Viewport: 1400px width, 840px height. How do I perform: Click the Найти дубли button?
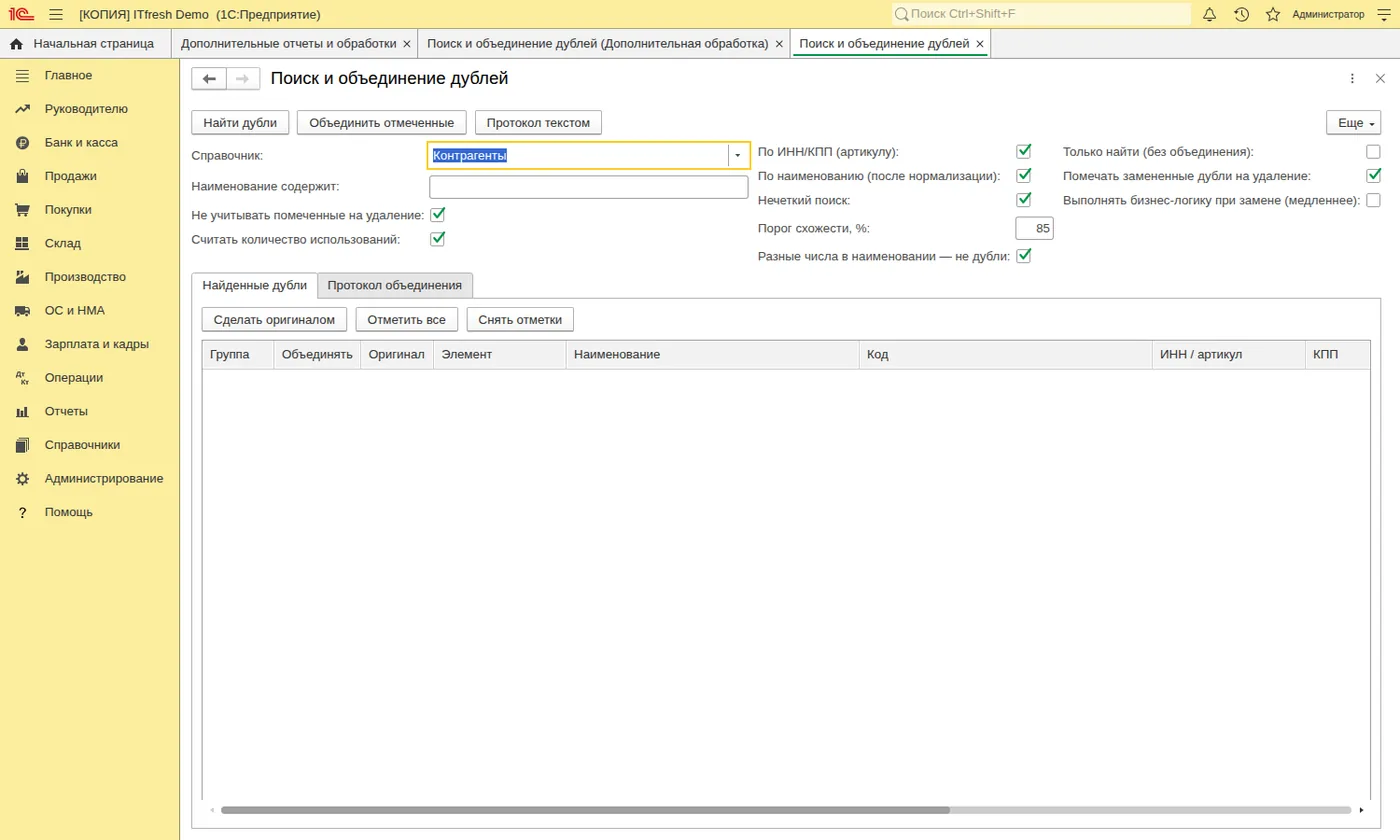click(240, 122)
